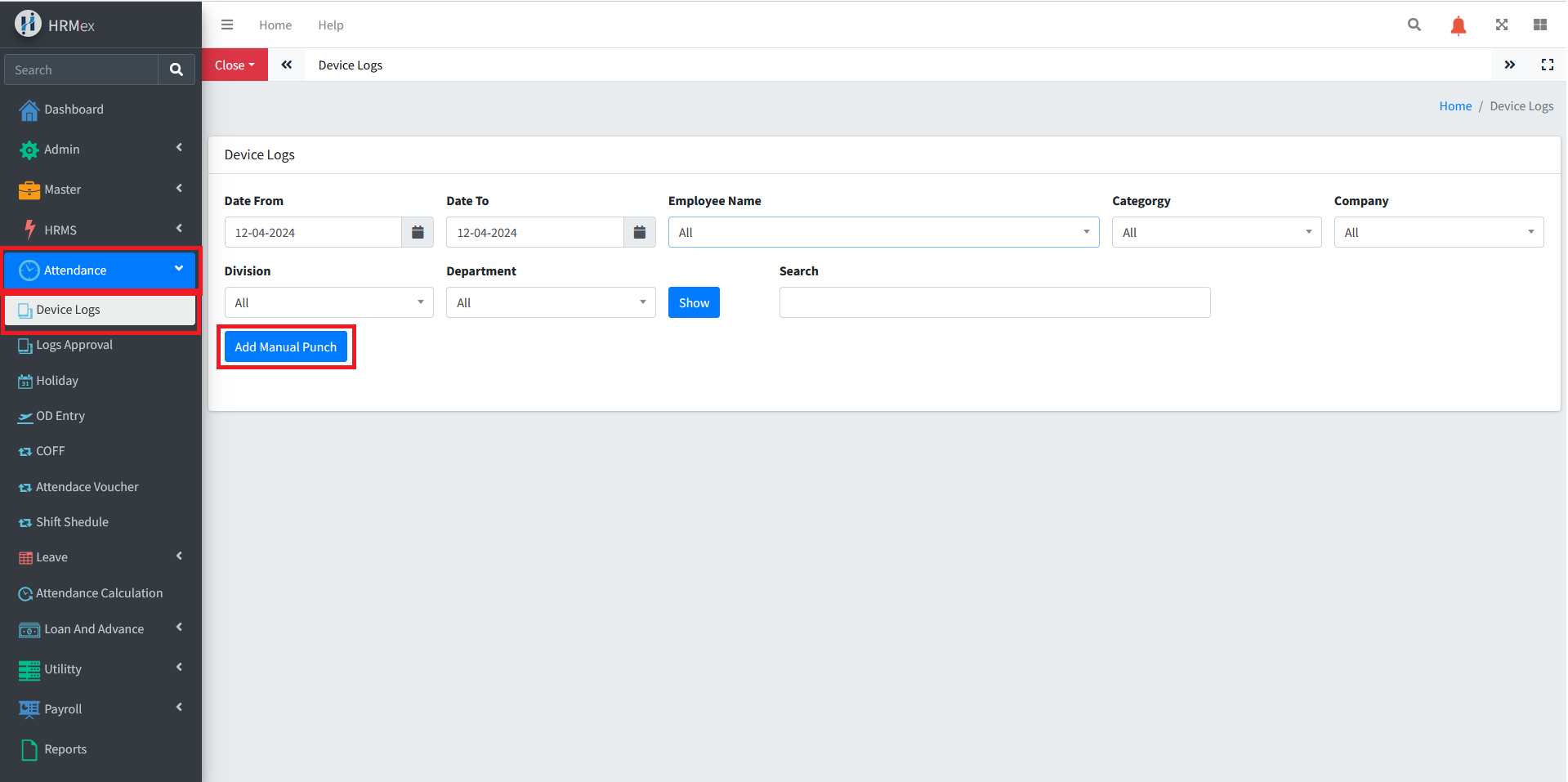Click the notification bell icon
1568x782 pixels.
pyautogui.click(x=1458, y=25)
